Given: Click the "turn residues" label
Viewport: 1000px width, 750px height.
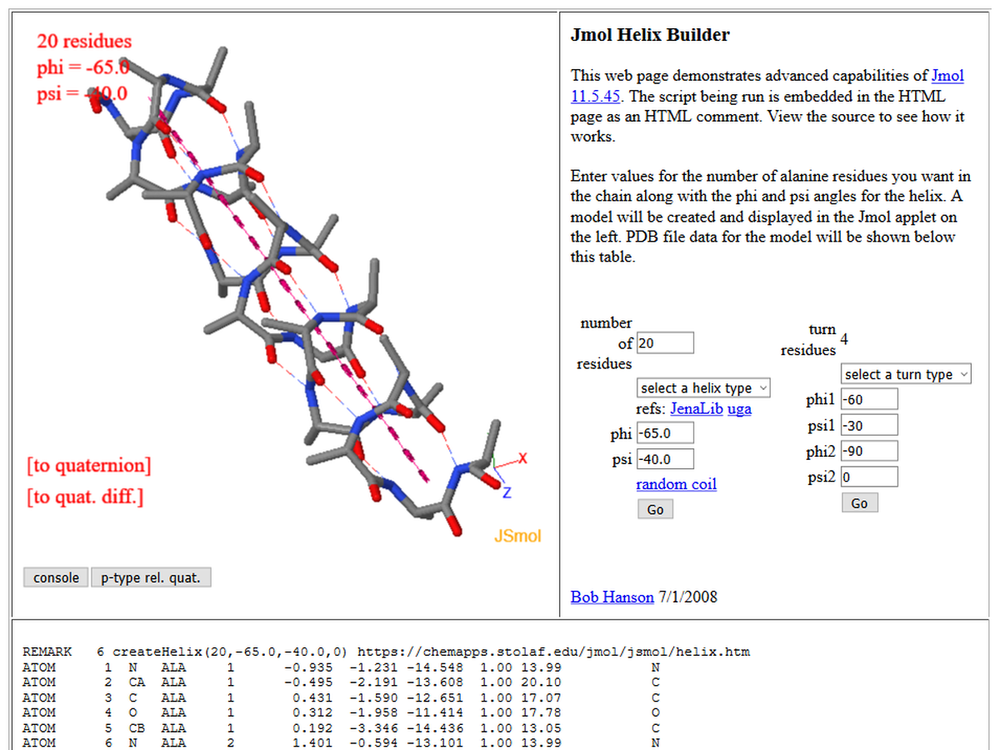Looking at the screenshot, I should [808, 339].
